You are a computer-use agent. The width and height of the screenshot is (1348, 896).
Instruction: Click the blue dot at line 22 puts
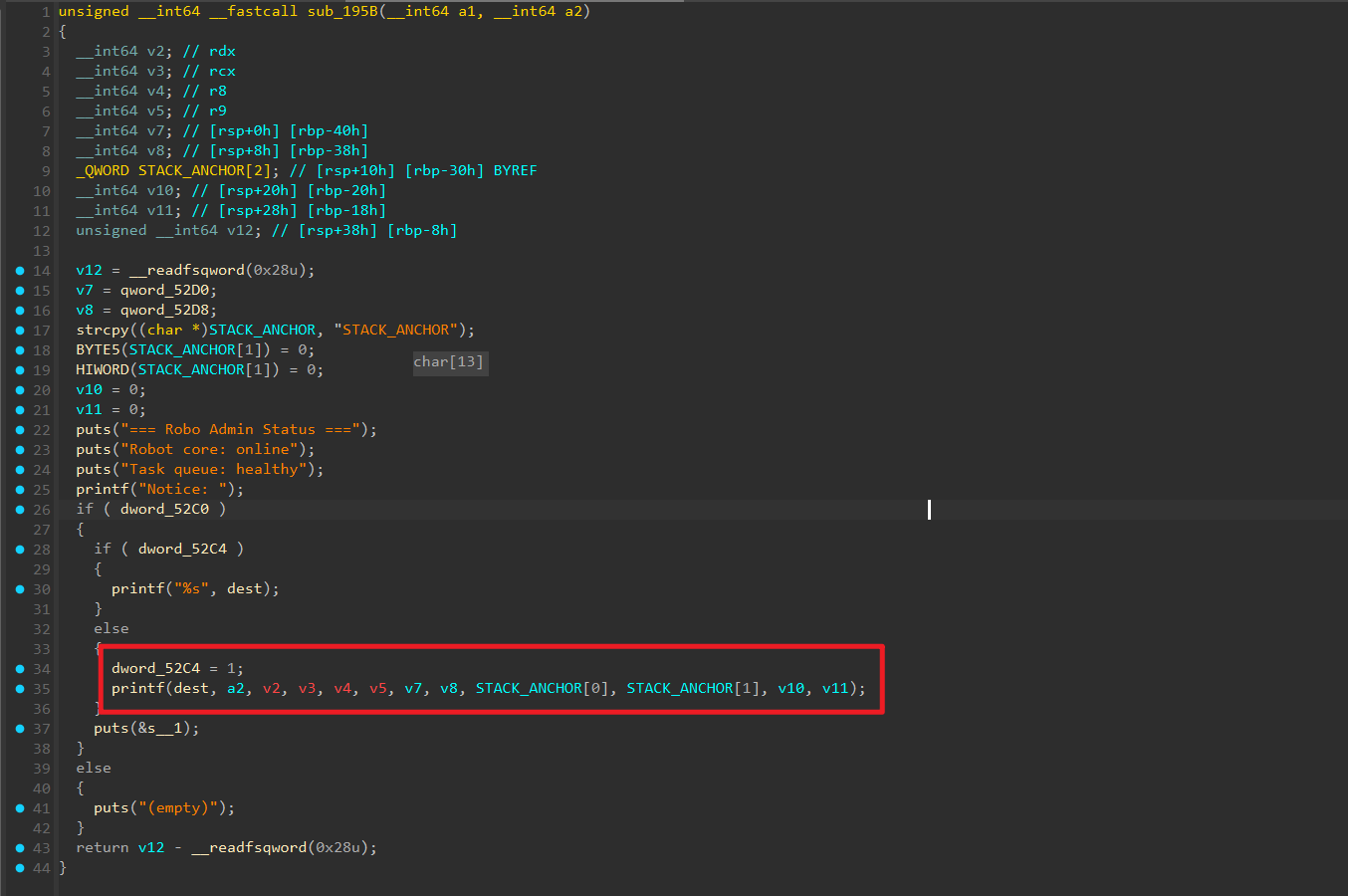[19, 430]
